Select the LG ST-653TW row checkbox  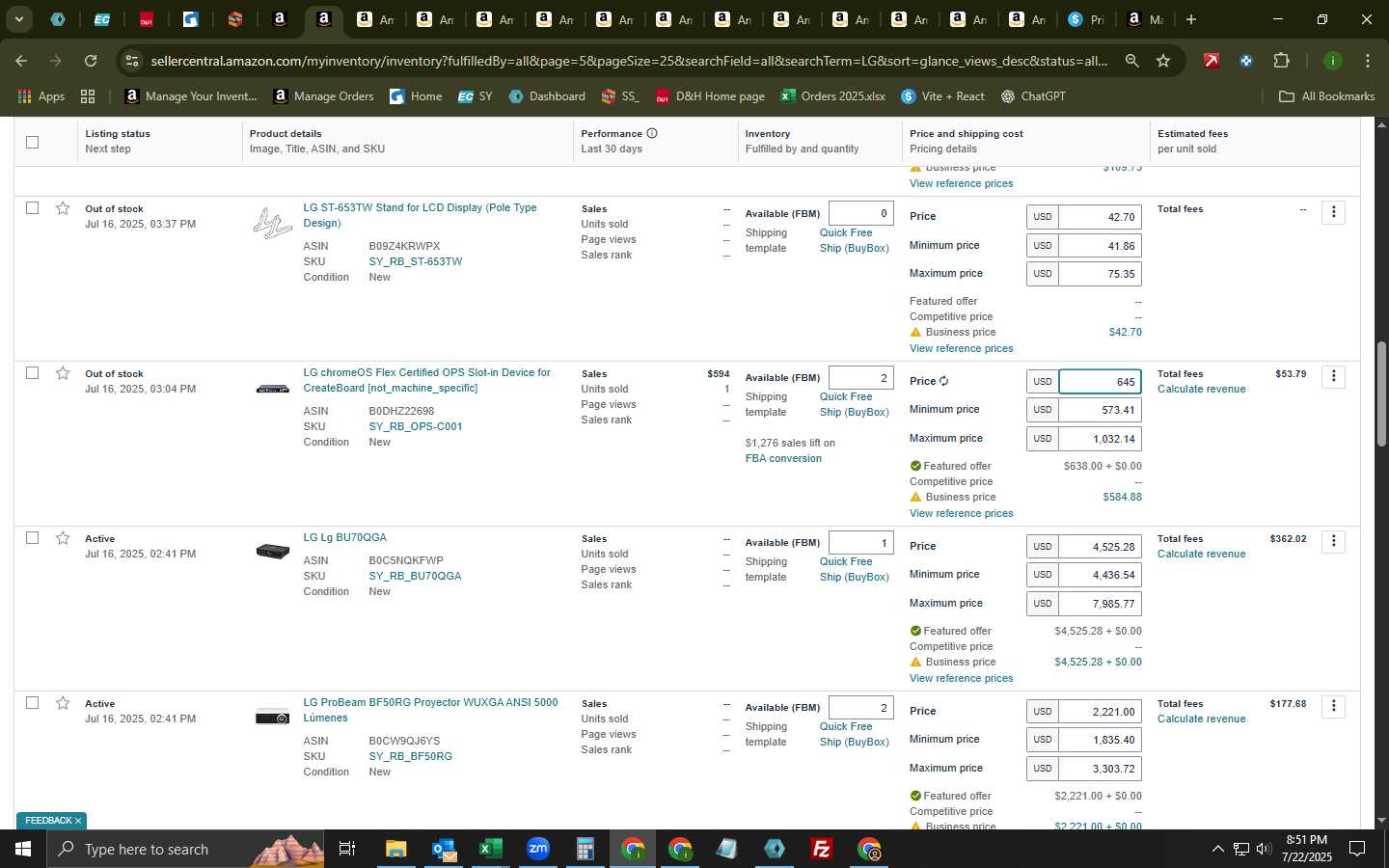click(x=32, y=207)
